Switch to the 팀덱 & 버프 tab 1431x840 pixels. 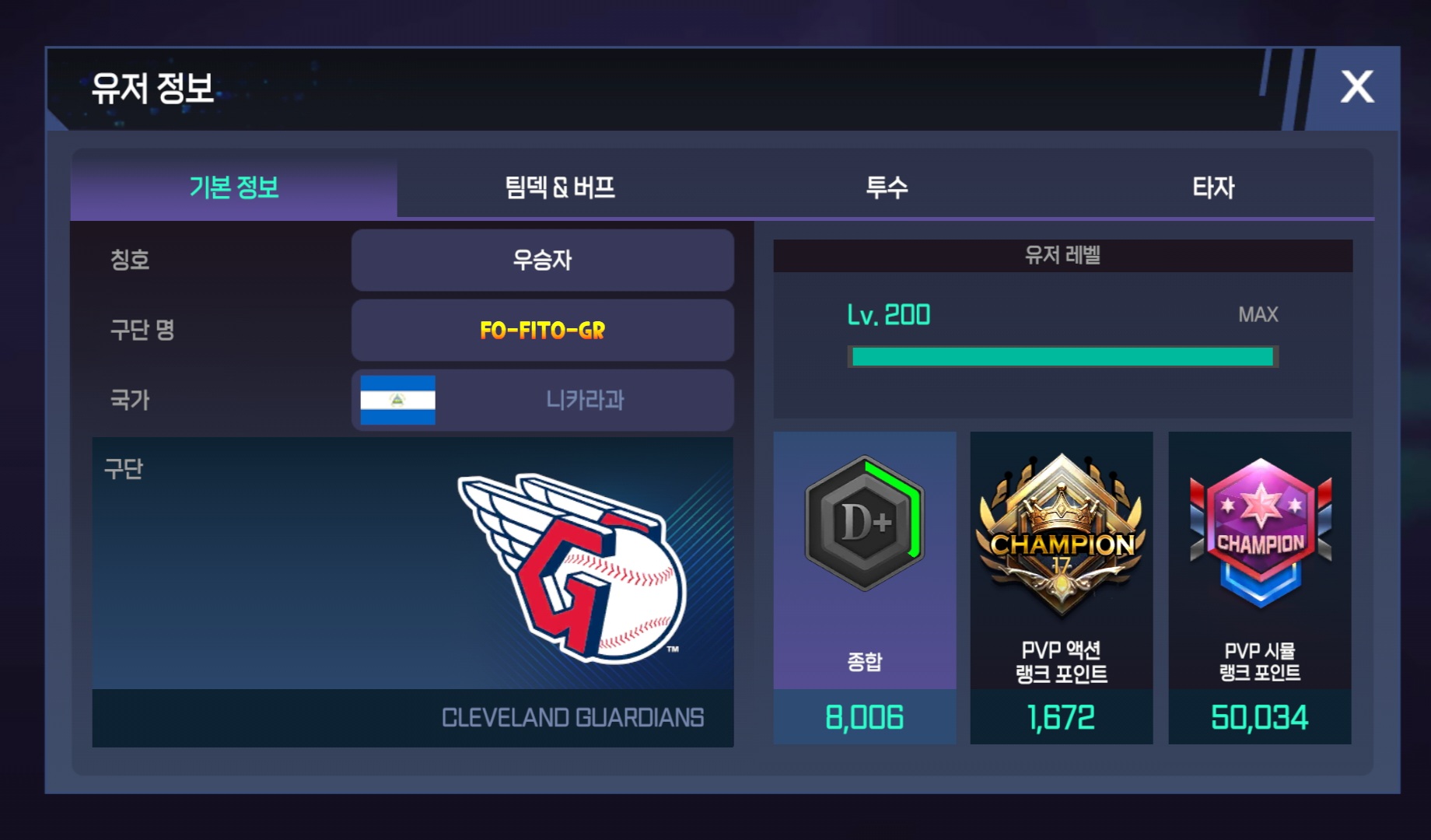[560, 187]
